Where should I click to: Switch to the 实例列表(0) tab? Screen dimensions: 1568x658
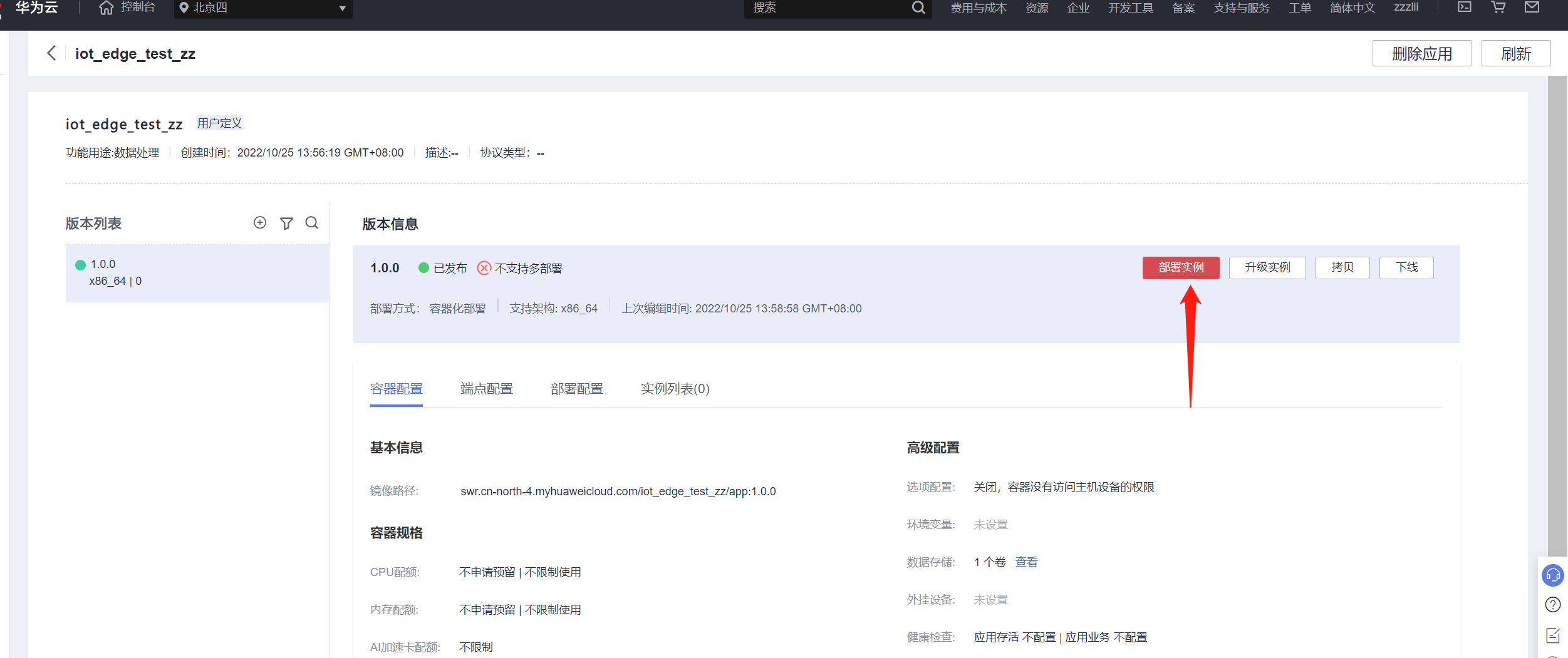click(675, 389)
